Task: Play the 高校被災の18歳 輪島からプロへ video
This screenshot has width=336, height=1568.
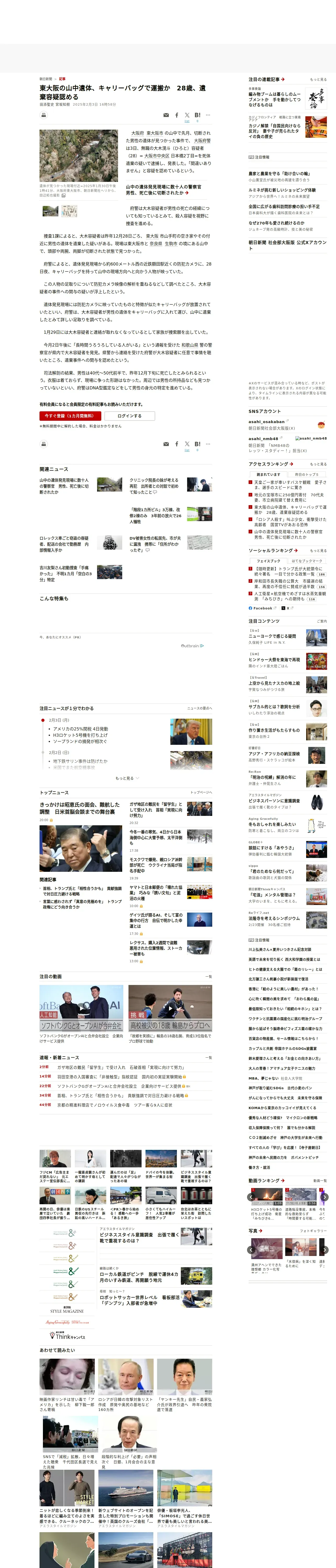Action: [x=170, y=1008]
